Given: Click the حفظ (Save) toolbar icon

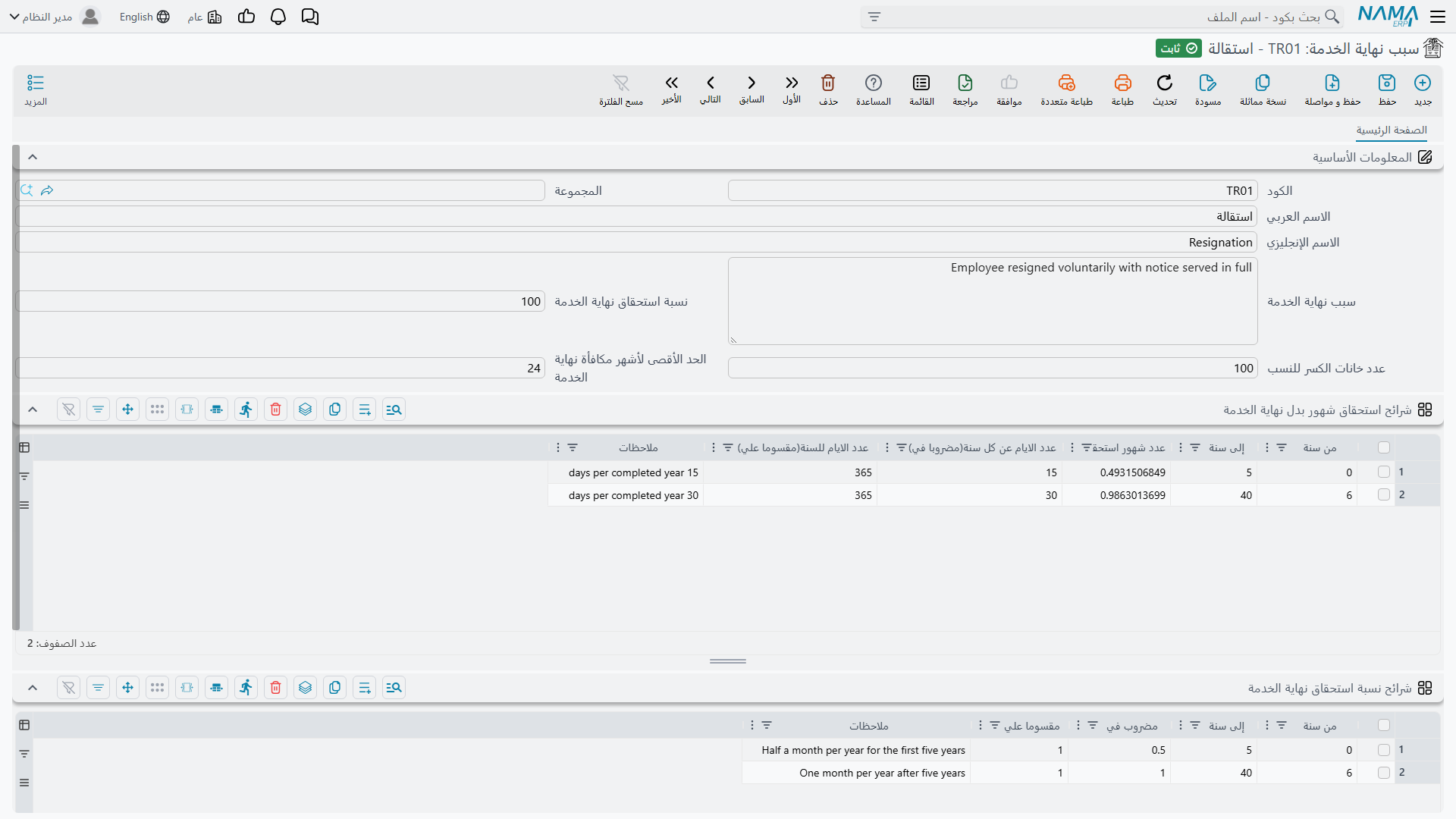Looking at the screenshot, I should pyautogui.click(x=1387, y=89).
